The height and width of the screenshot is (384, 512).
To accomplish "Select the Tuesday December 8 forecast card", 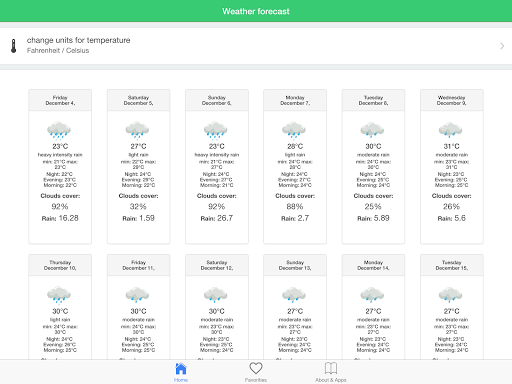I will point(373,167).
